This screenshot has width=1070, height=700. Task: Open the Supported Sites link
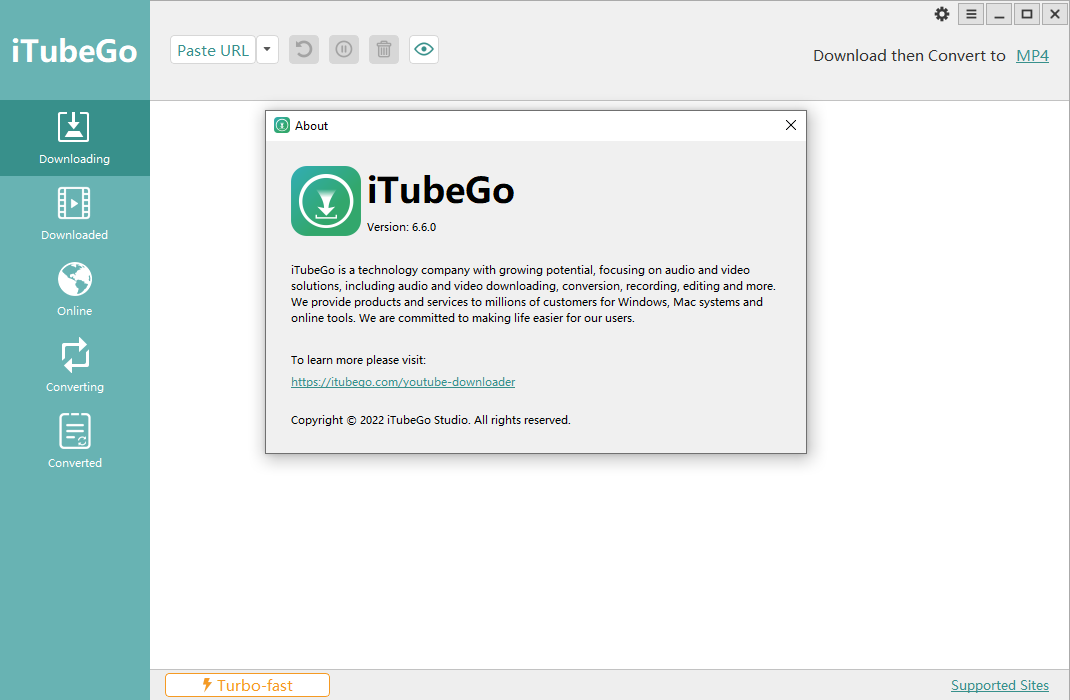point(1000,685)
